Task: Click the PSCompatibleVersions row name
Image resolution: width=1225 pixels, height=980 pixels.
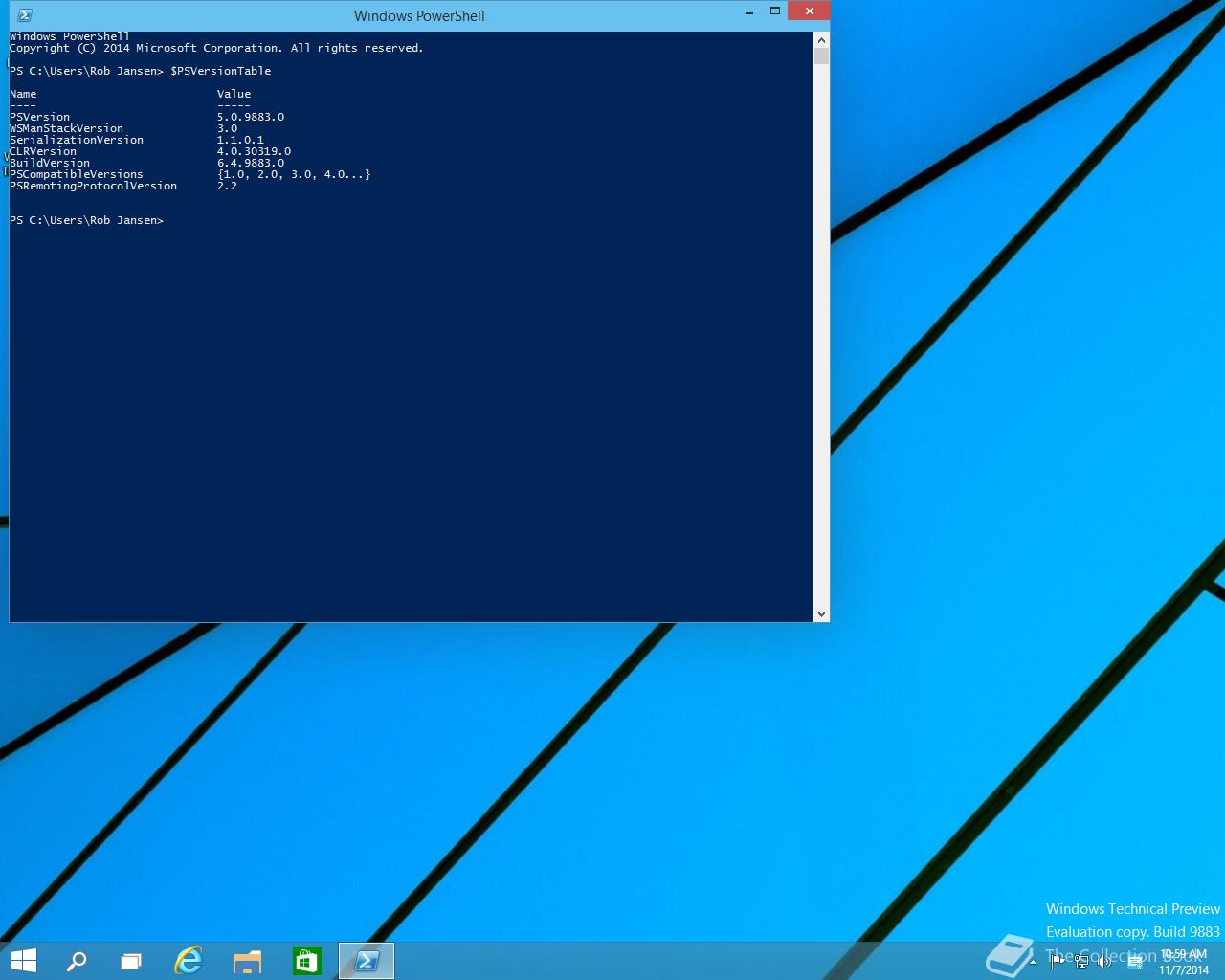Action: [x=77, y=174]
